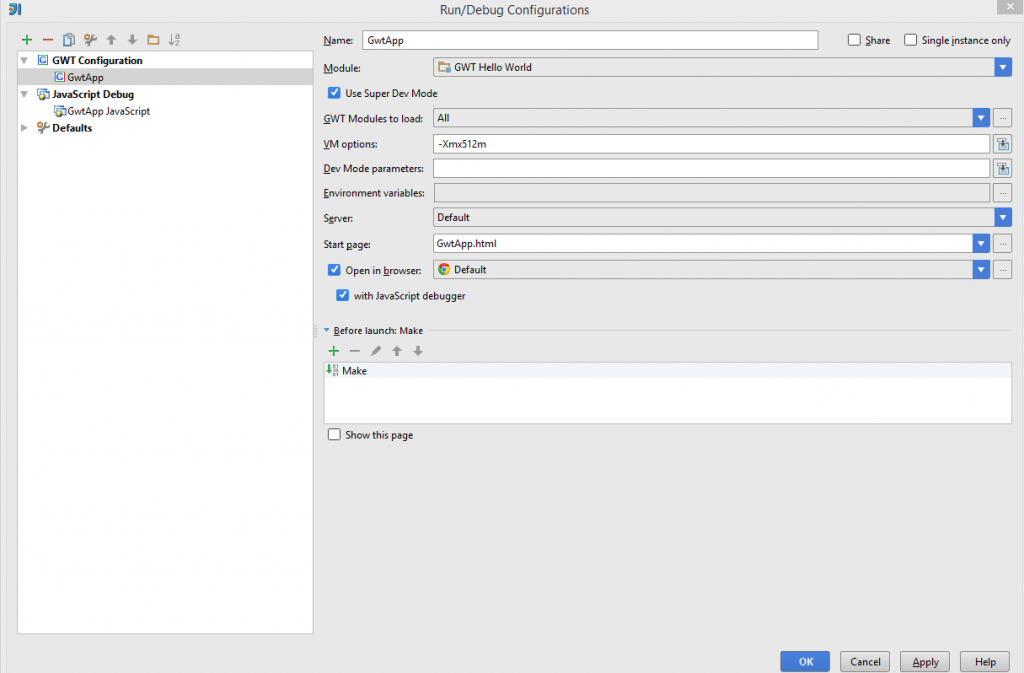Disable Use Super Dev Mode
1024x673 pixels.
tap(333, 93)
